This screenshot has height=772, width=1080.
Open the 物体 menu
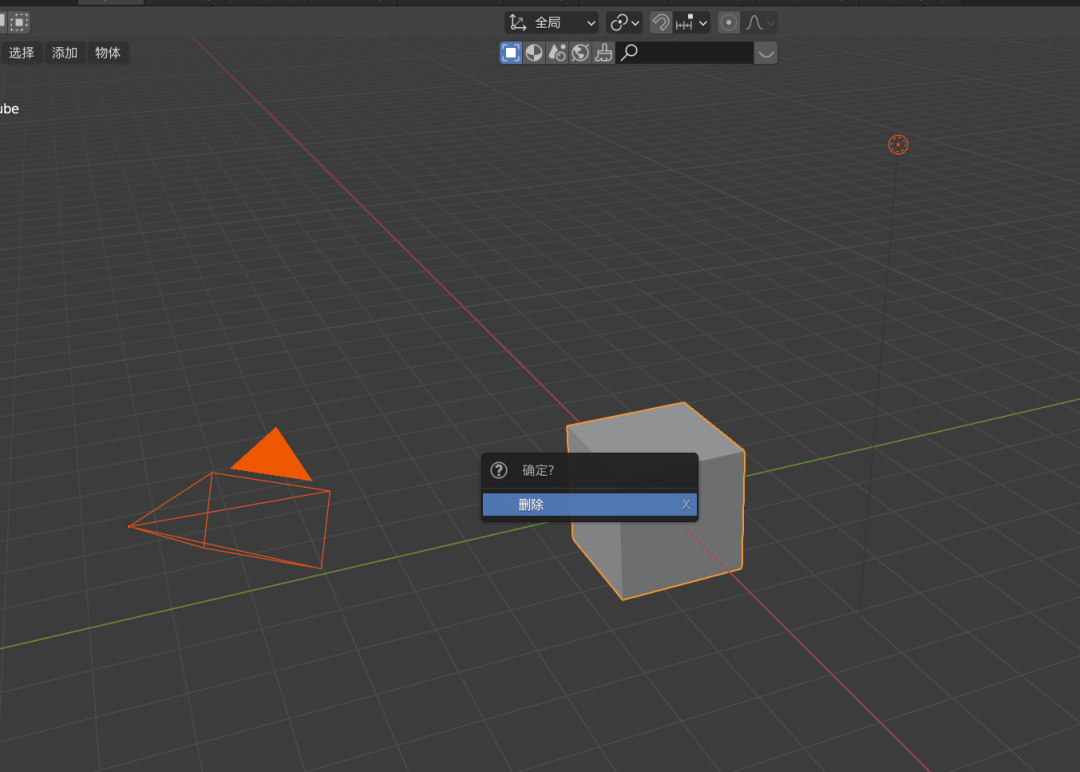[x=107, y=53]
